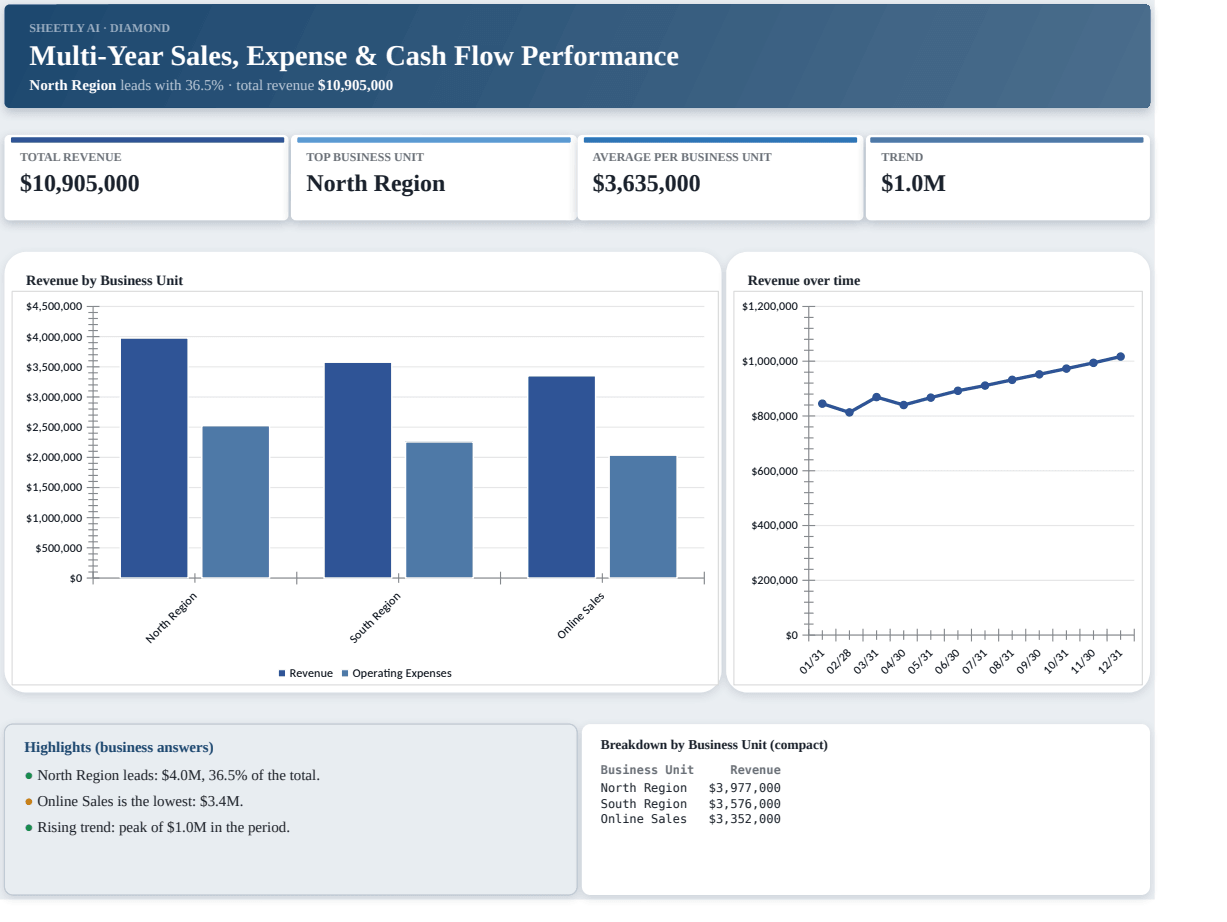Click the South Region table row

pyautogui.click(x=690, y=804)
